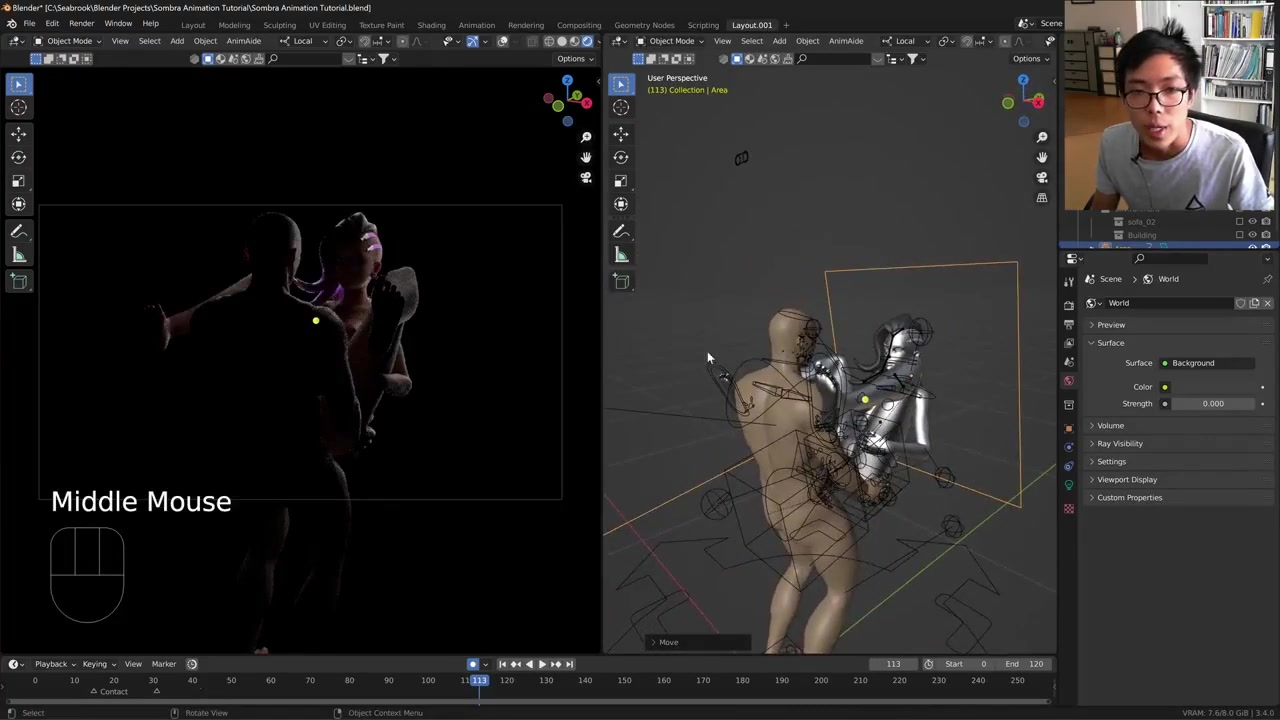
Task: Select the Move tool in left viewport
Action: [x=19, y=133]
